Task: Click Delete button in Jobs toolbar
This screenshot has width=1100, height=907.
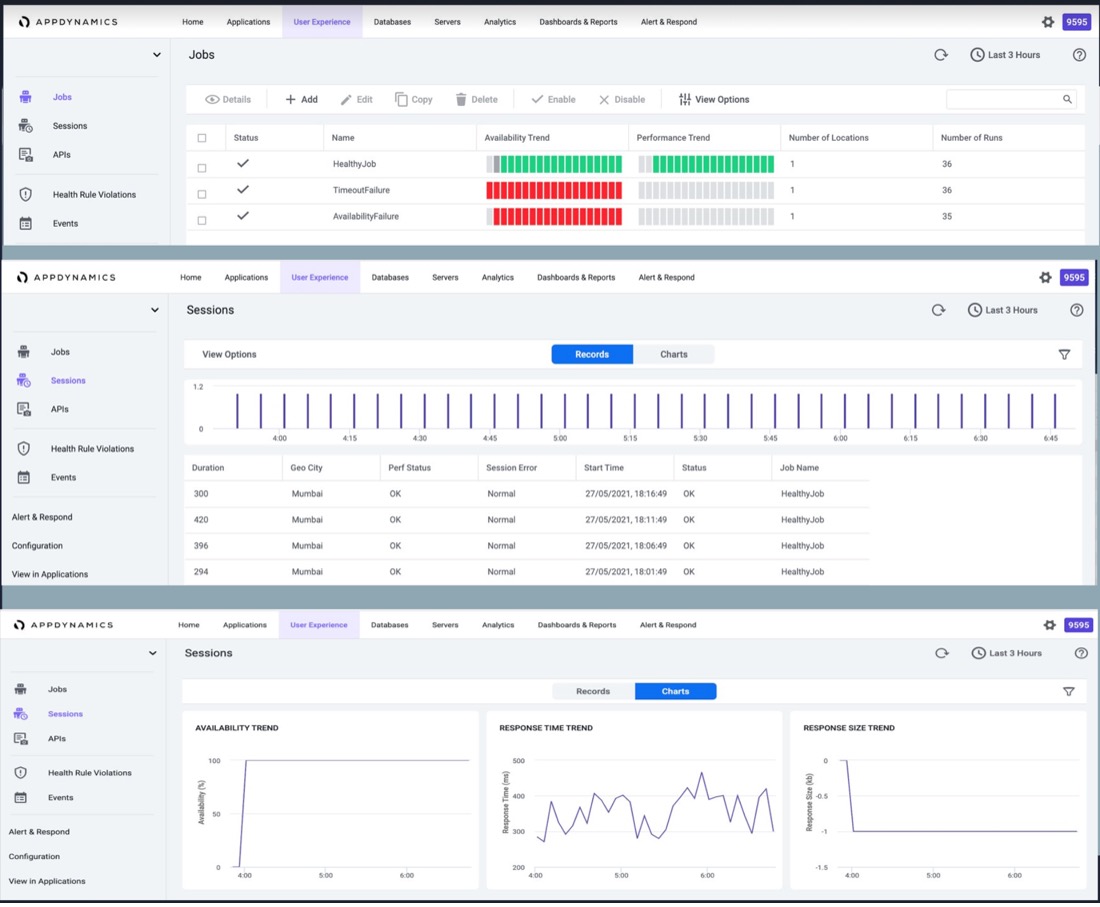Action: pyautogui.click(x=477, y=100)
